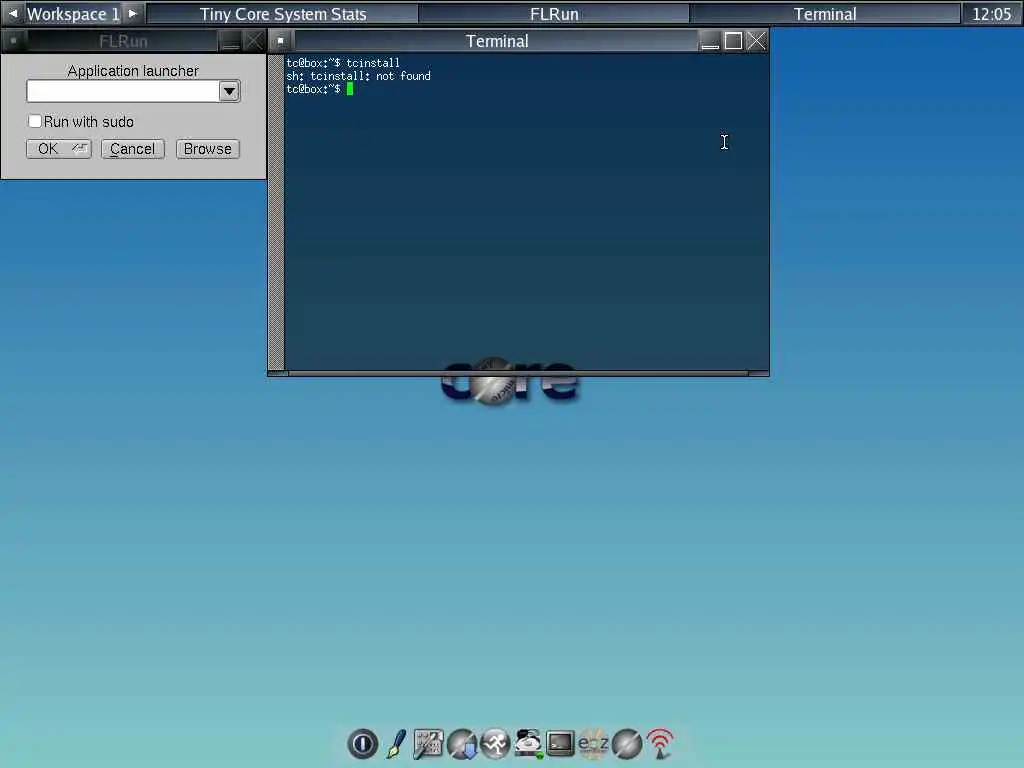The image size is (1024, 768).
Task: Launch the Editor pen icon in dock
Action: (396, 743)
